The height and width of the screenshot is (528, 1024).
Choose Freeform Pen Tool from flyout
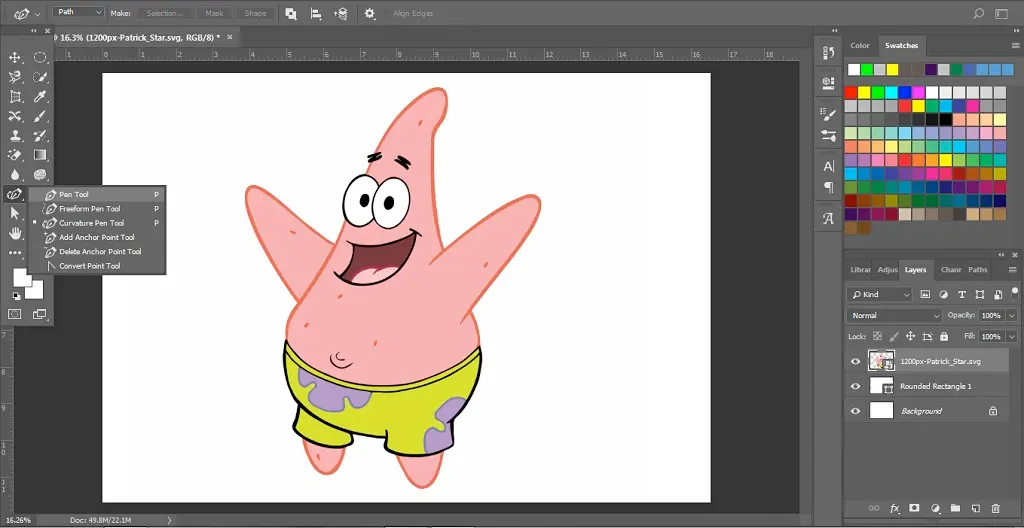97,208
